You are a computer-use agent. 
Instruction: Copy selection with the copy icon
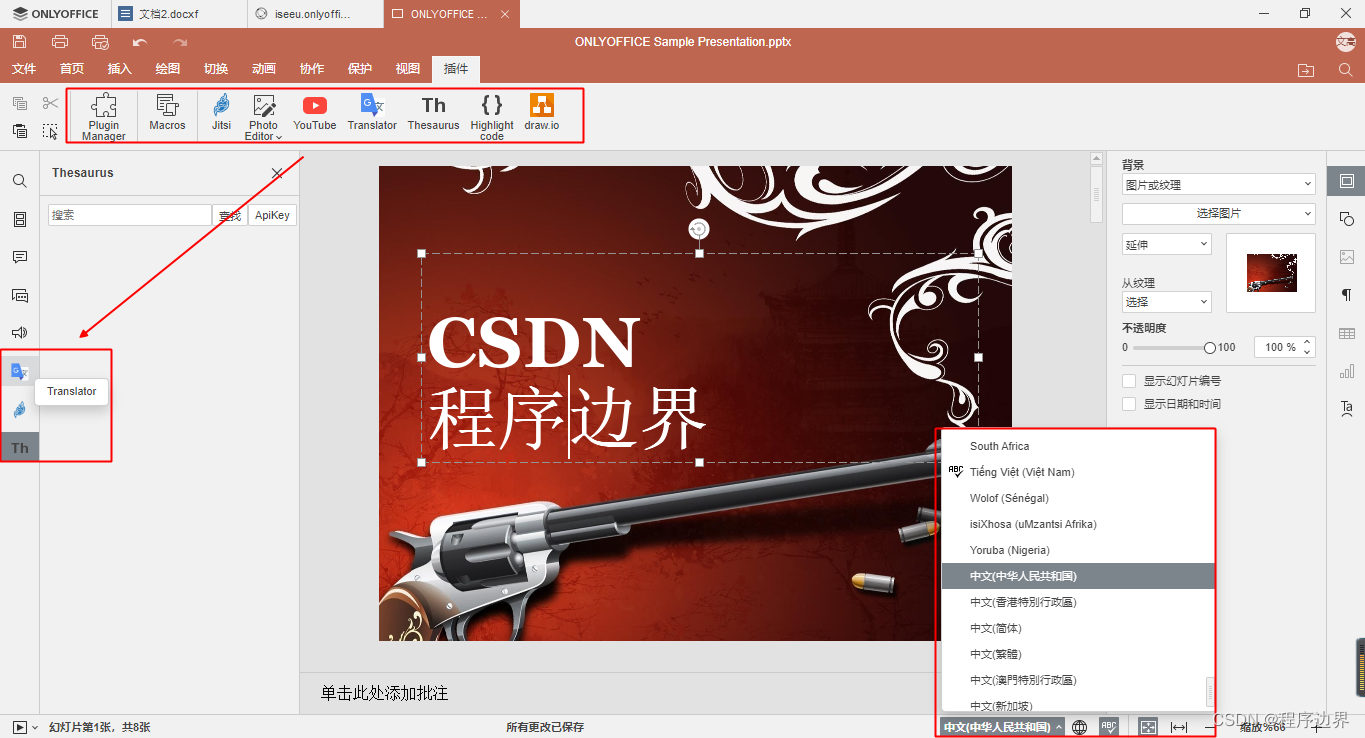click(x=20, y=103)
